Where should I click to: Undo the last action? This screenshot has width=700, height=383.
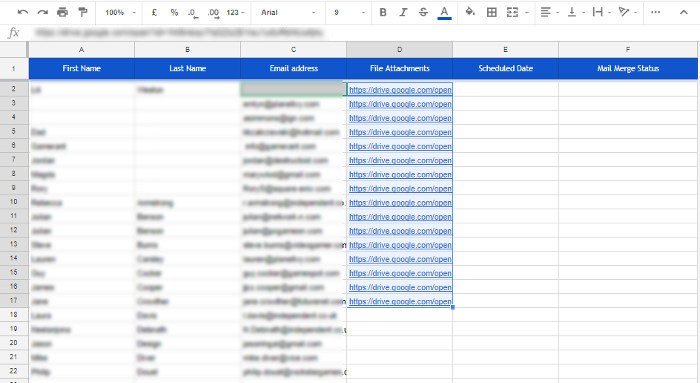(22, 12)
